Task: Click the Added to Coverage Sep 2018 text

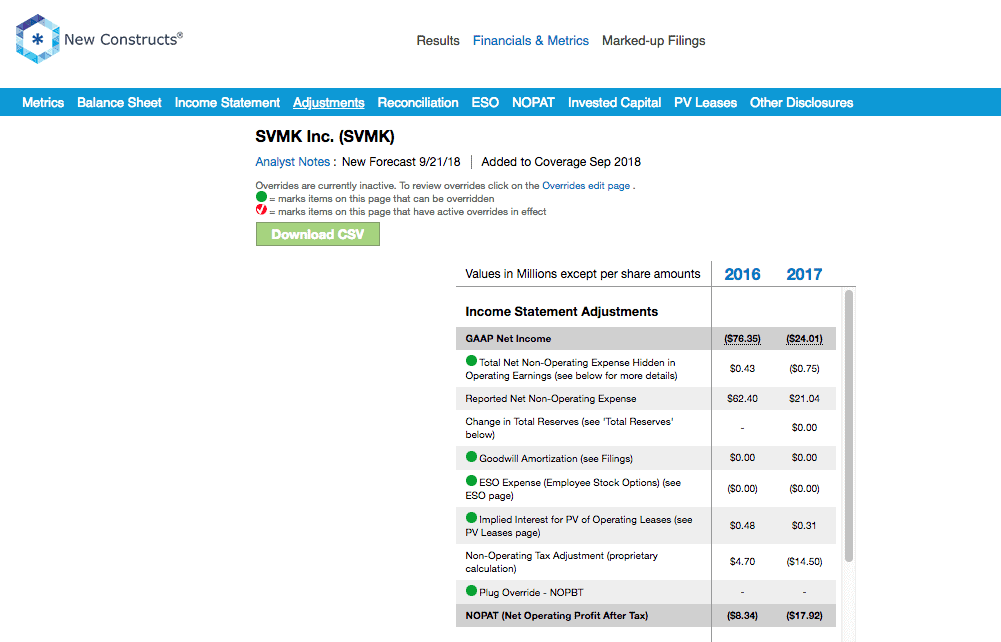Action: pos(561,162)
